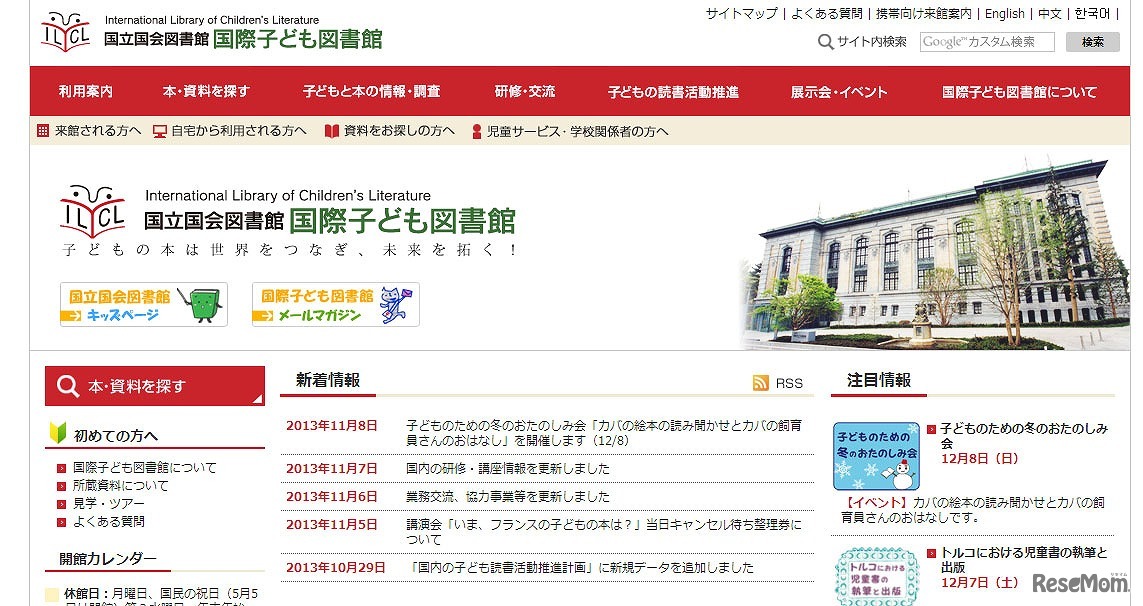This screenshot has width=1143, height=606.
Task: Open the 子どもと本の情報・調査 menu
Action: (x=372, y=91)
